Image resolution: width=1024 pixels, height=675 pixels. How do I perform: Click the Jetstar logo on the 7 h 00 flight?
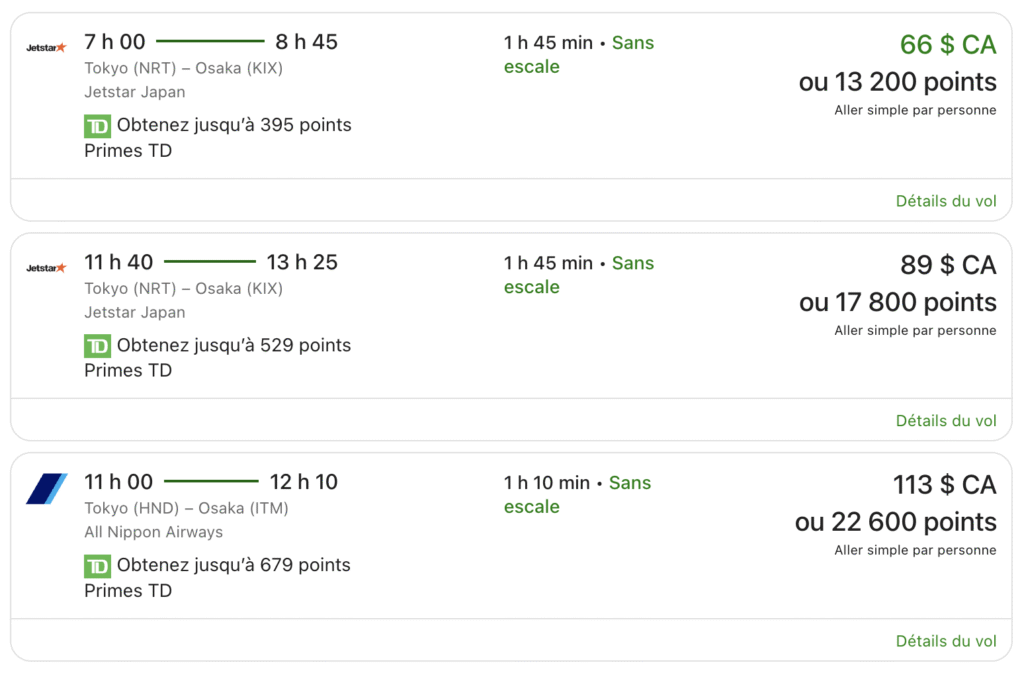tap(45, 43)
